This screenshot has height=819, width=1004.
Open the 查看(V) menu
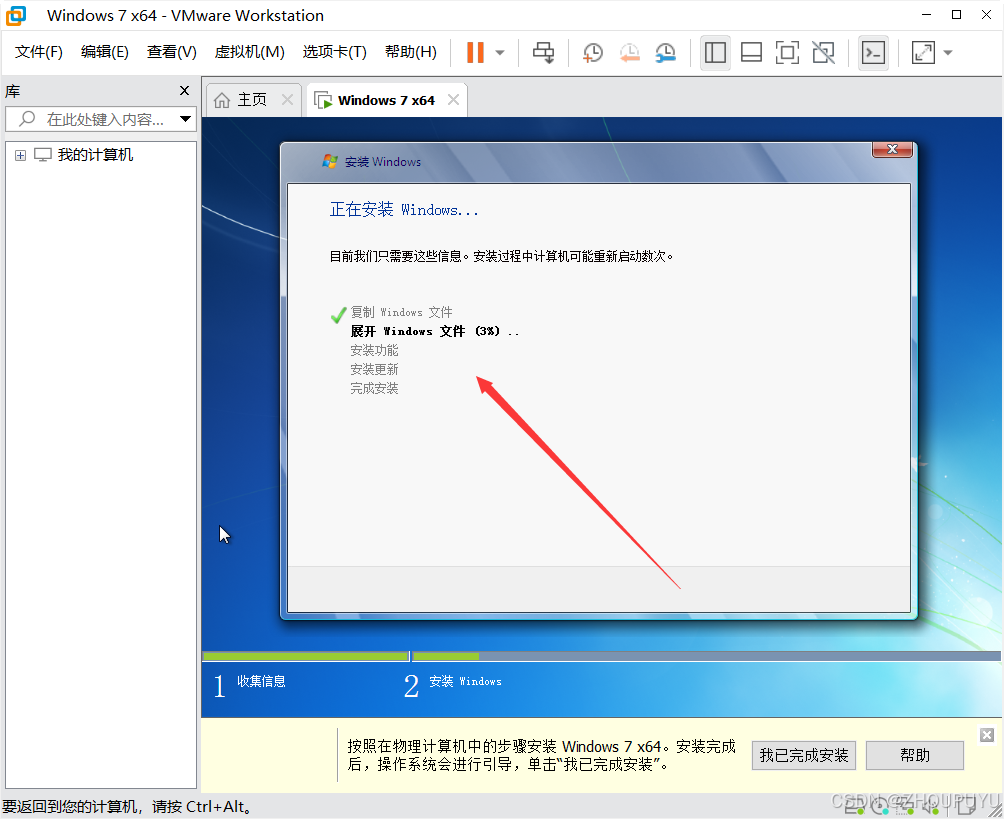[172, 52]
